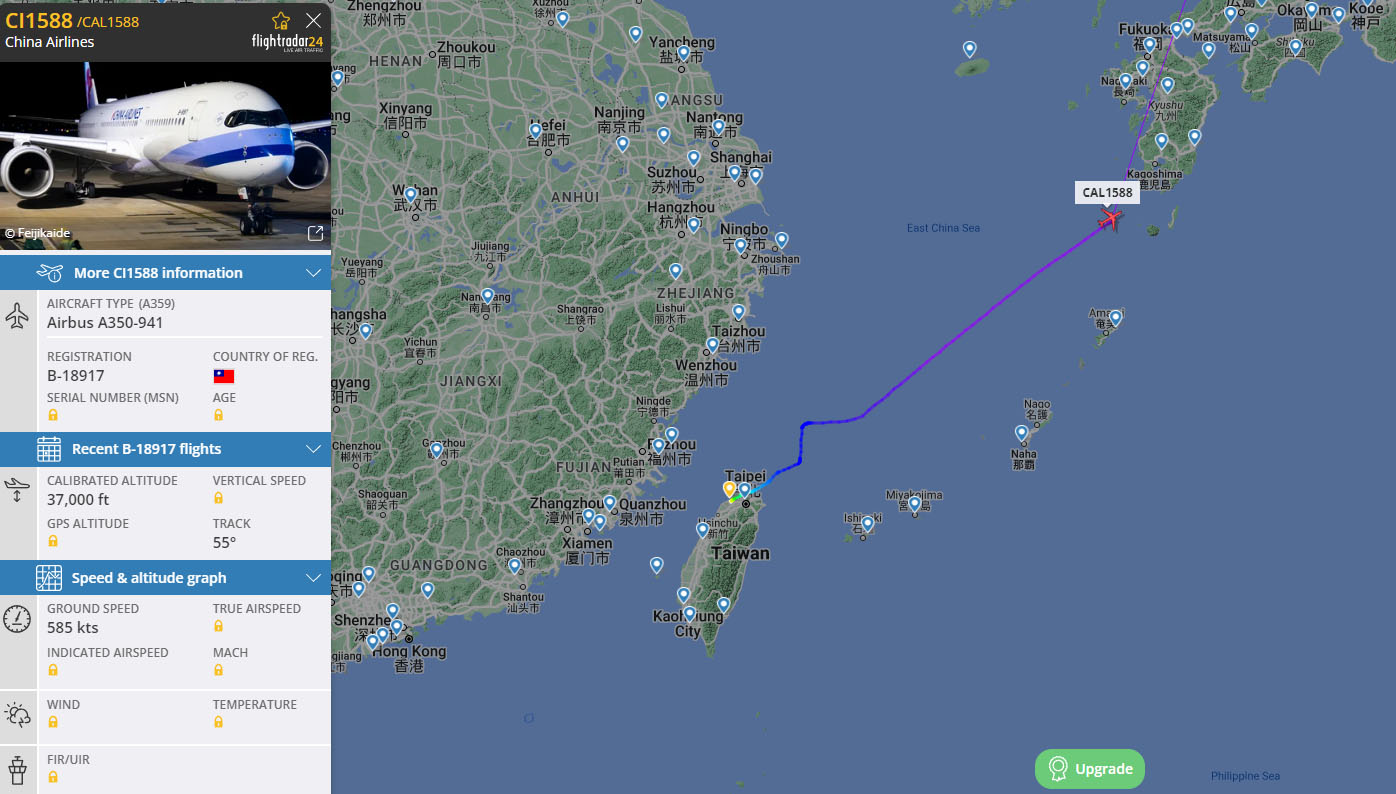Click the Upgrade button
Image resolution: width=1396 pixels, height=794 pixels.
click(x=1090, y=769)
